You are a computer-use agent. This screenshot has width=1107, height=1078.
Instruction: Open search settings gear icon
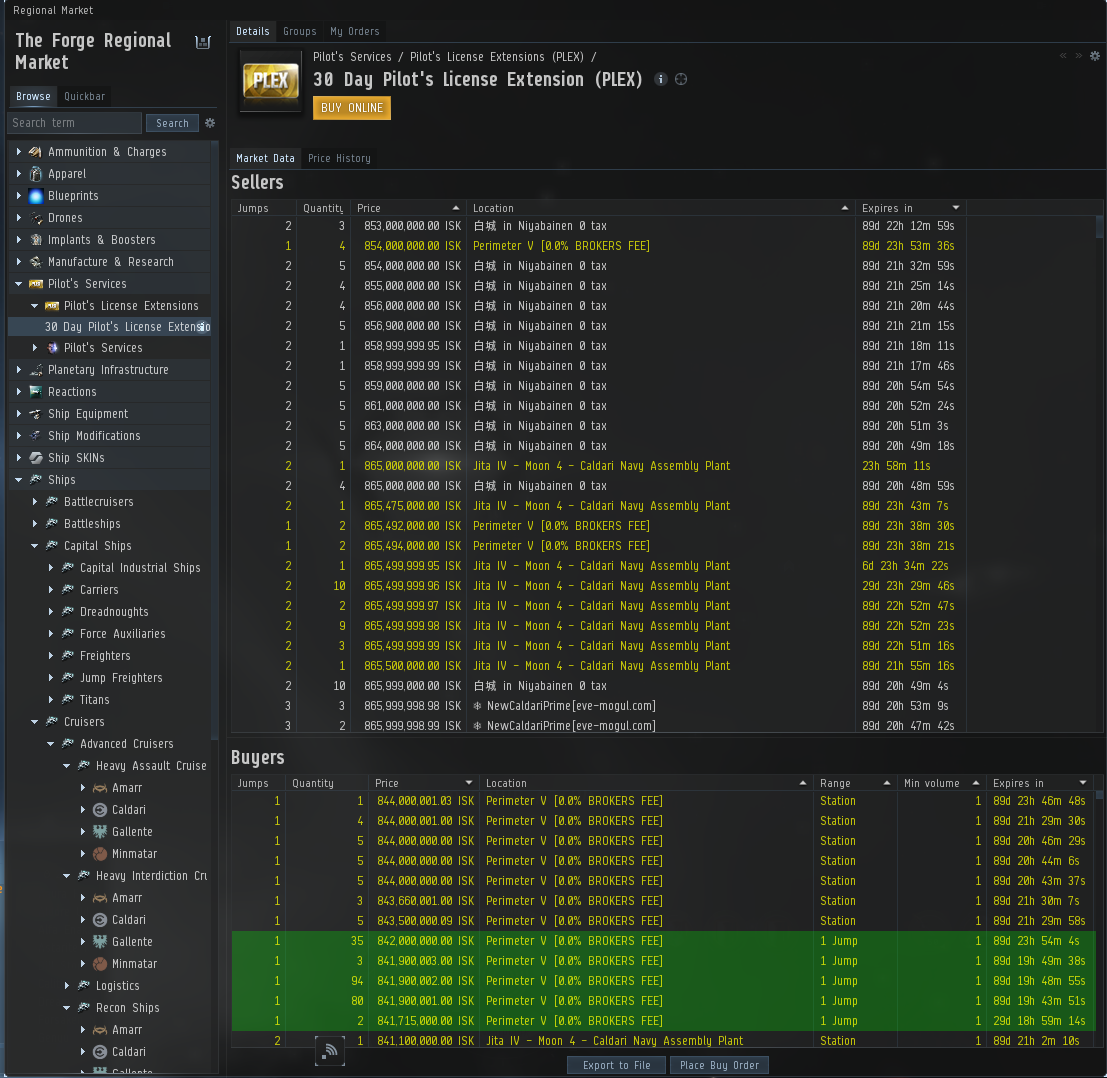click(210, 123)
